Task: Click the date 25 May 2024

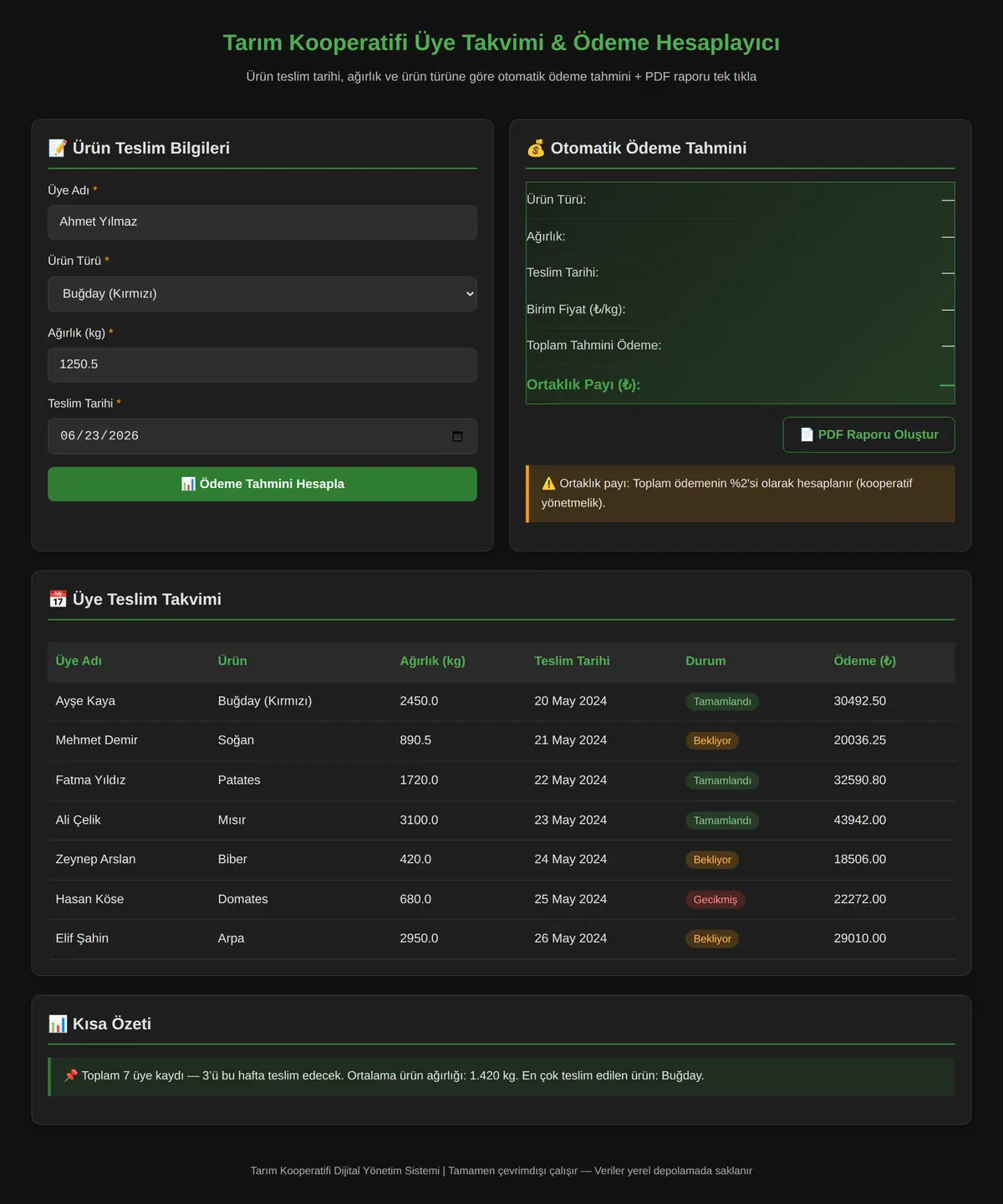Action: click(x=570, y=899)
